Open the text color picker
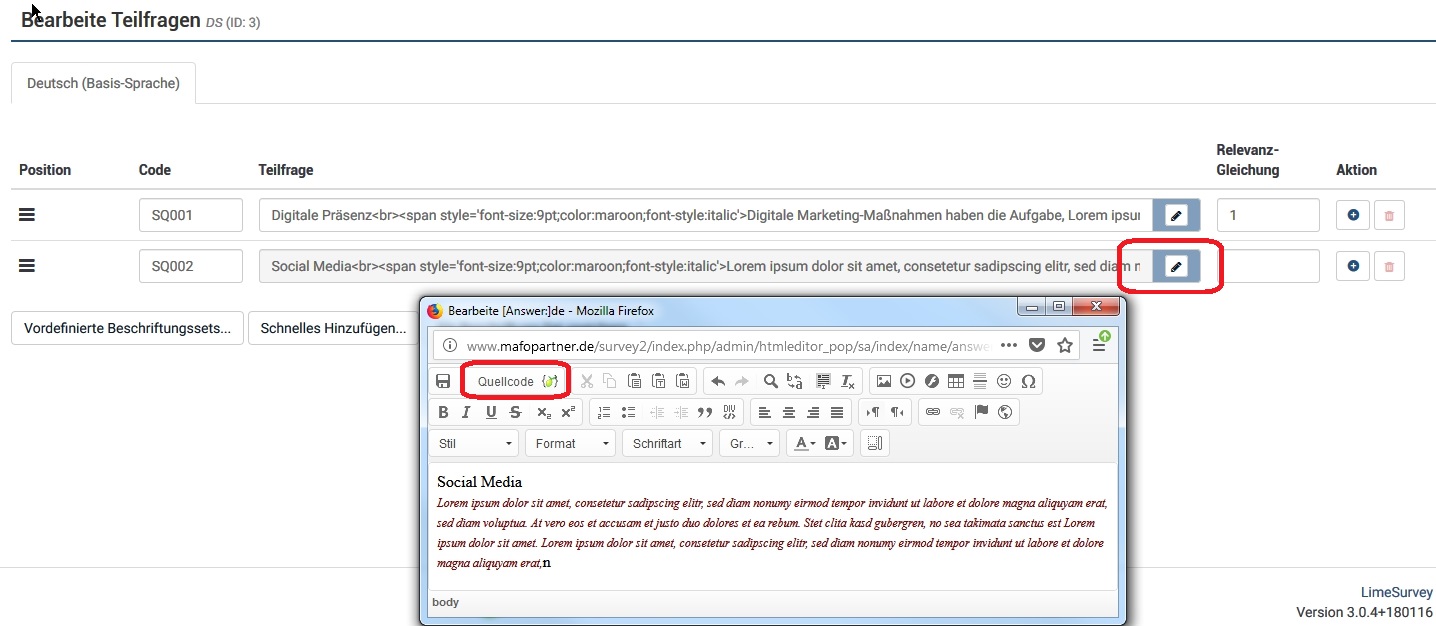1436x626 pixels. pos(802,443)
